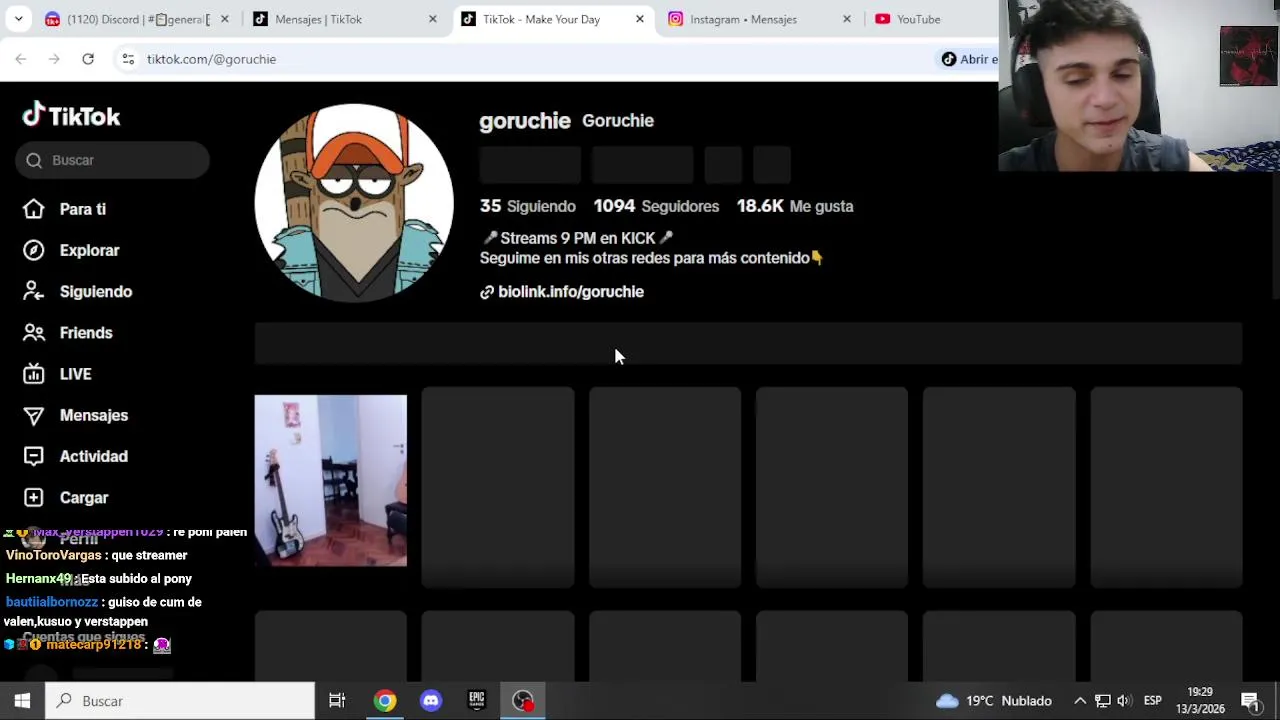This screenshot has width=1280, height=720.
Task: Expand the browser tab search dropdown
Action: tap(18, 19)
